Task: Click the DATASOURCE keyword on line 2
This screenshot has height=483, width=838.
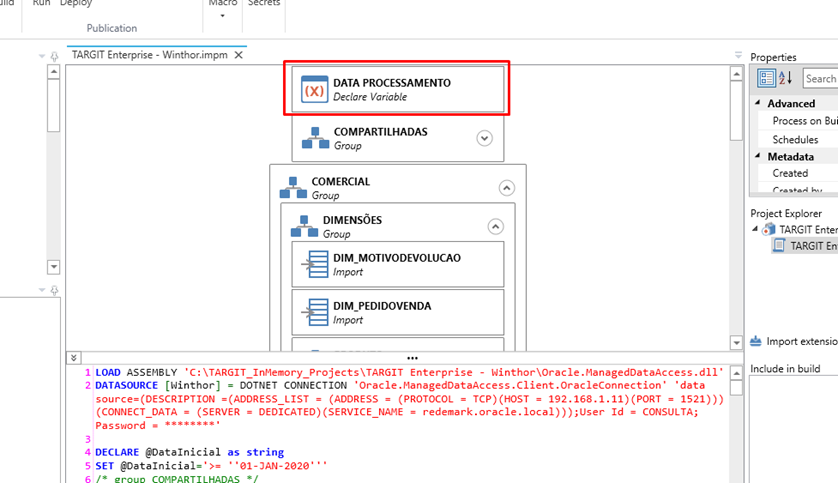Action: [126, 385]
